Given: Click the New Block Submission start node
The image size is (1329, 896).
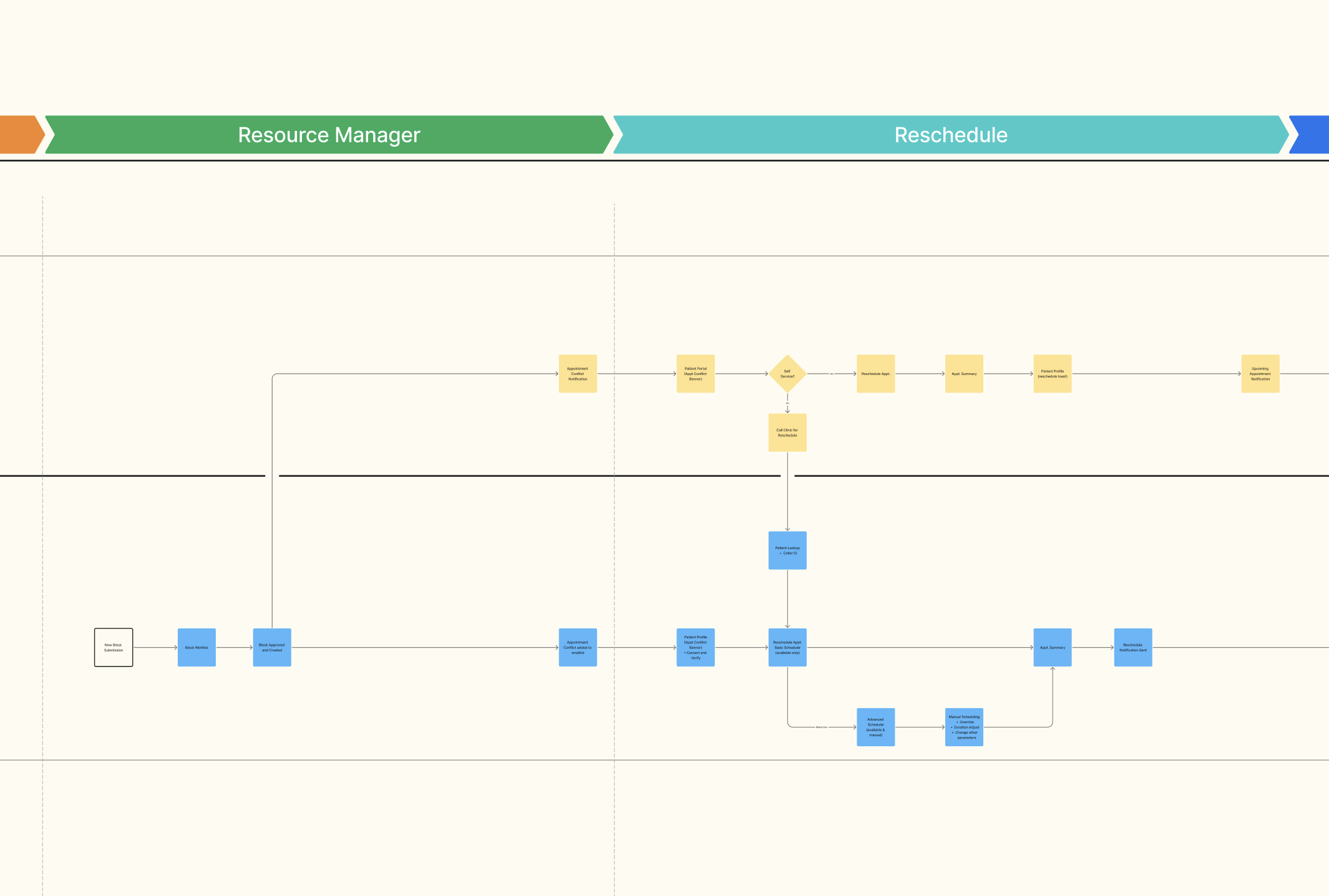Looking at the screenshot, I should (x=114, y=648).
